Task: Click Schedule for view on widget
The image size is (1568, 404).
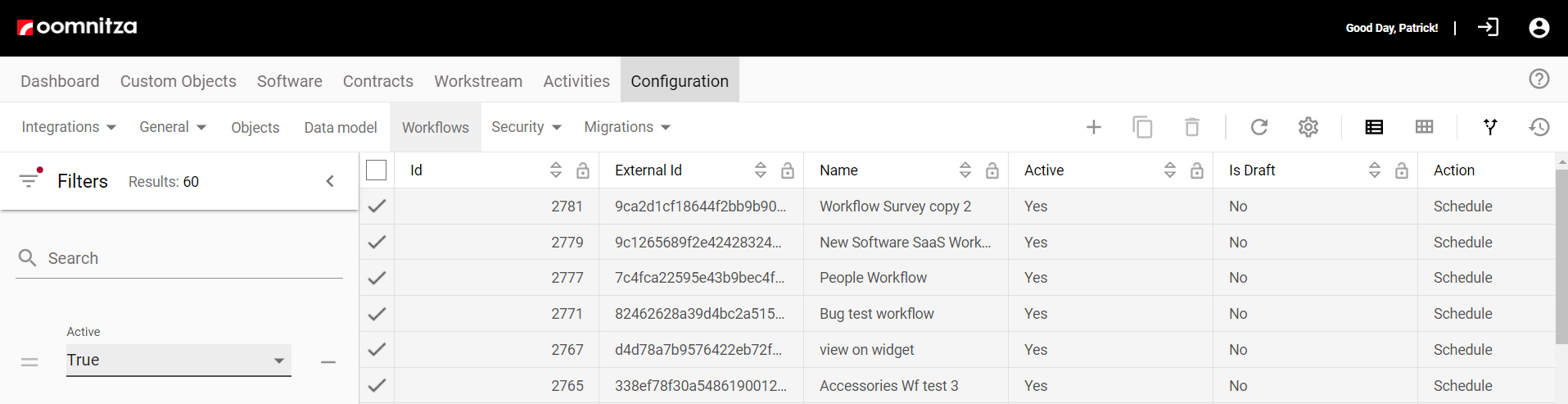Action: pos(1463,350)
